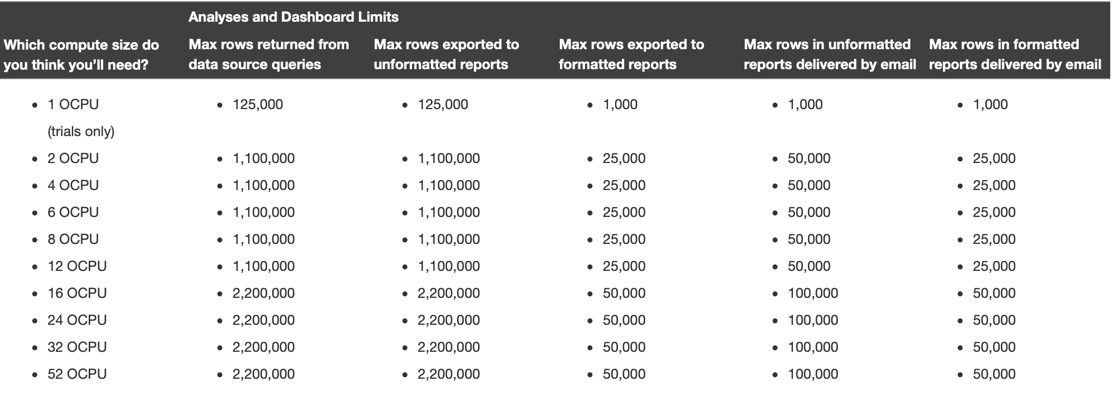Click "Max rows returned from data source queries" header
Screen dimensions: 1112x398
pyautogui.click(x=269, y=55)
